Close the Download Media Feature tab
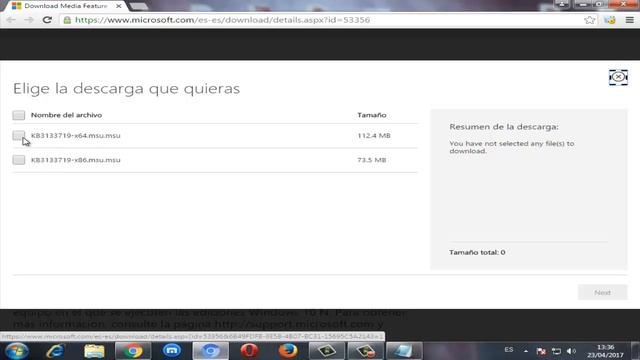The height and width of the screenshot is (360, 640). pyautogui.click(x=118, y=6)
